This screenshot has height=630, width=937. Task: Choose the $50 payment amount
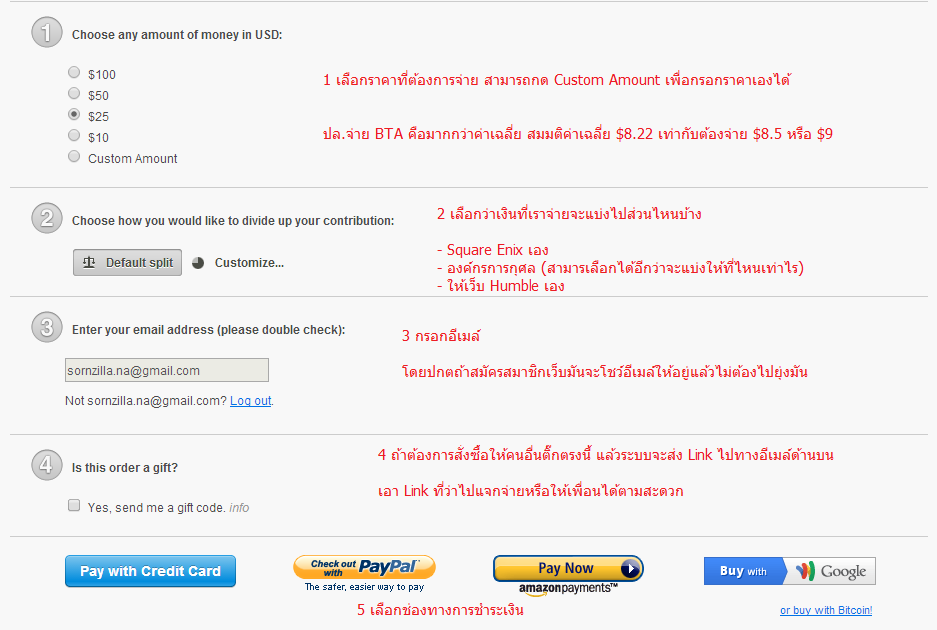(74, 93)
